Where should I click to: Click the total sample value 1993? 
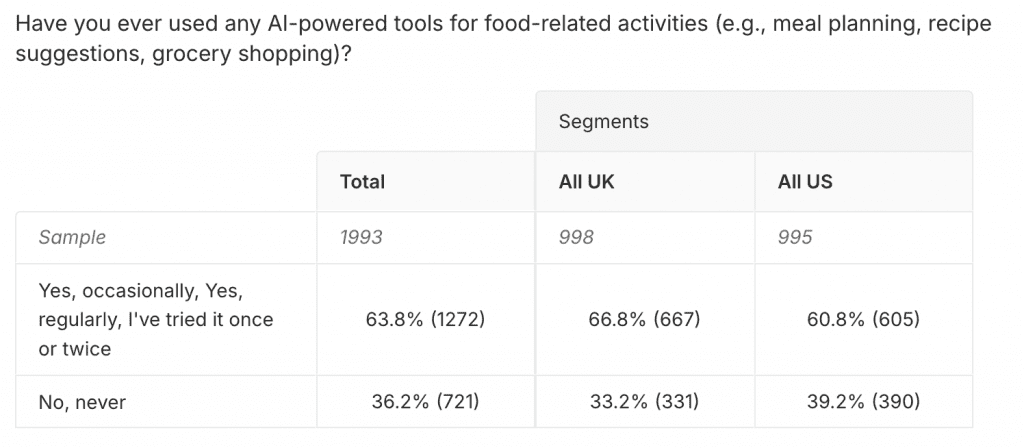pos(362,238)
